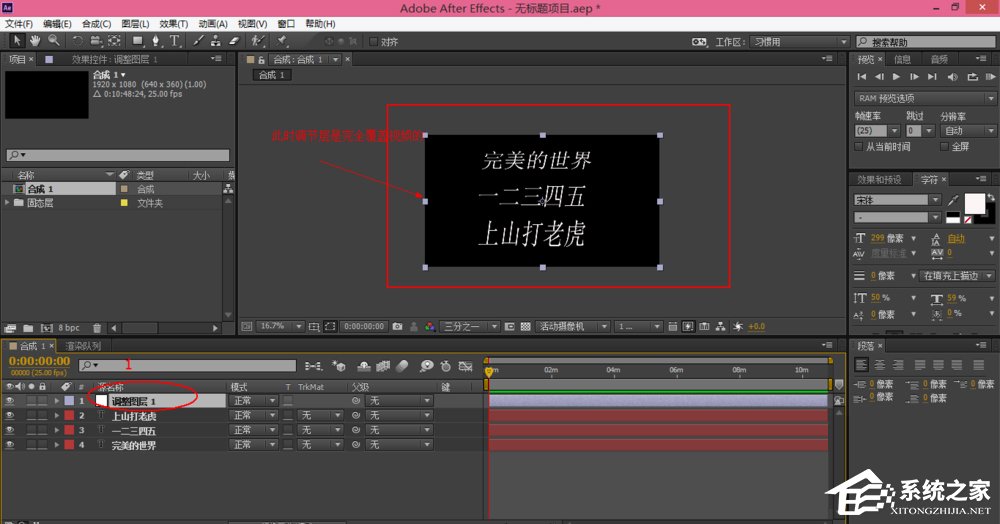Click the eyedropper in character panel

[x=953, y=200]
